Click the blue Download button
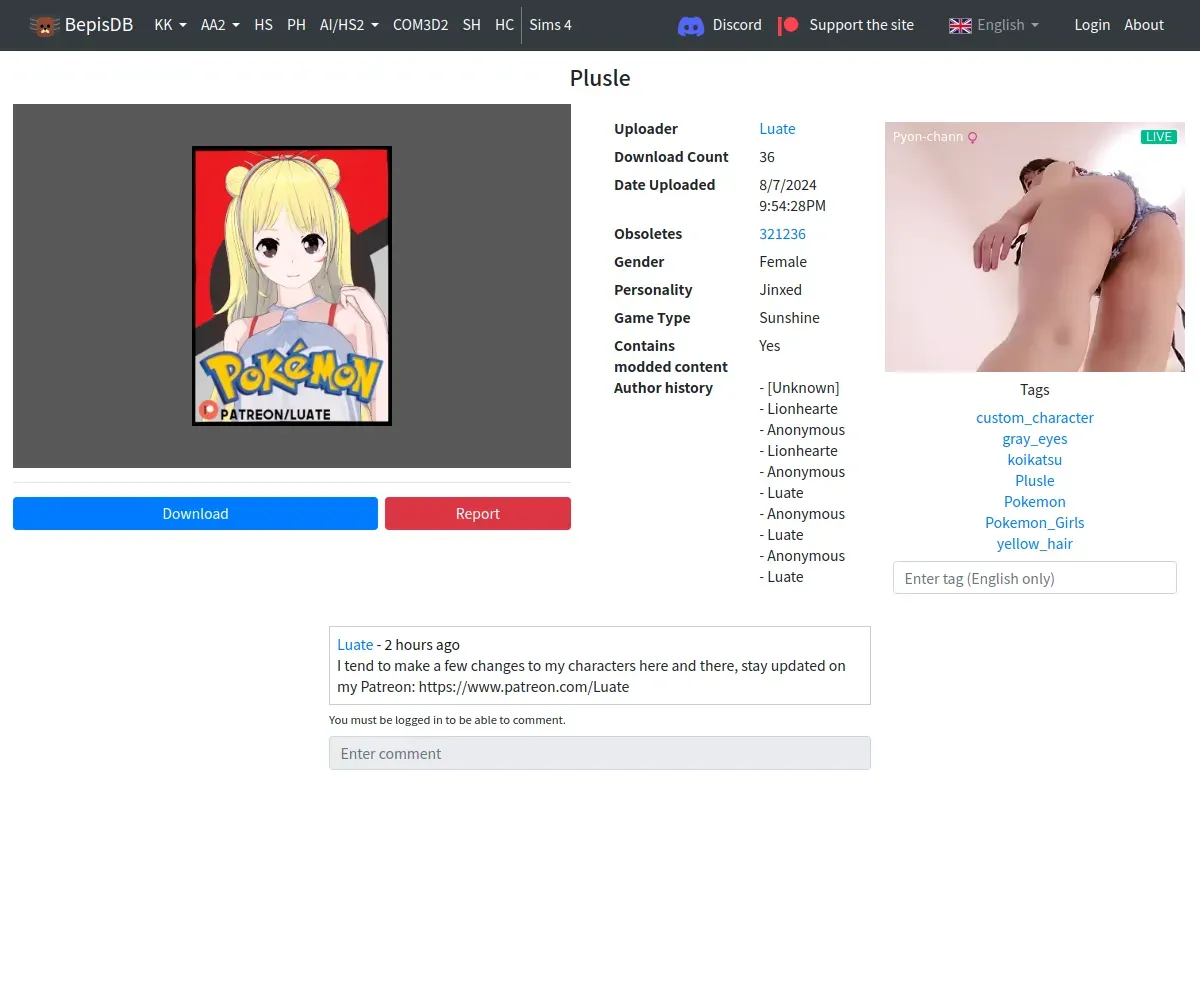This screenshot has width=1200, height=1000. pyautogui.click(x=195, y=513)
